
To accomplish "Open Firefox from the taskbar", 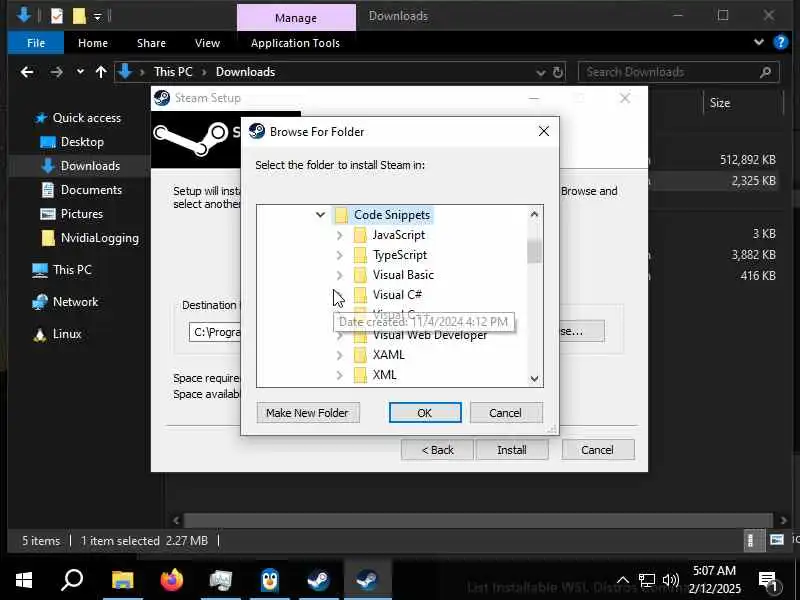I will (x=171, y=580).
